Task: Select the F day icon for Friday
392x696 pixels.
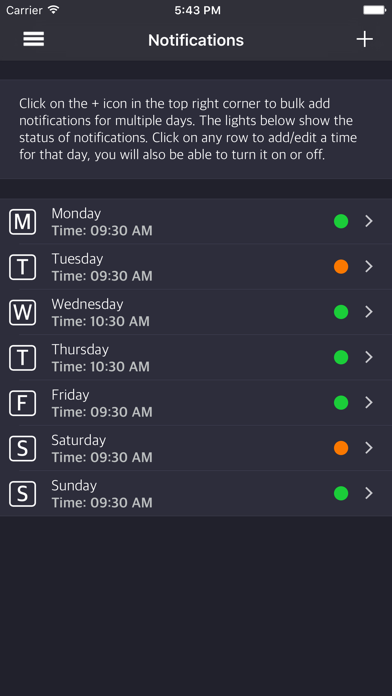Action: coord(23,403)
